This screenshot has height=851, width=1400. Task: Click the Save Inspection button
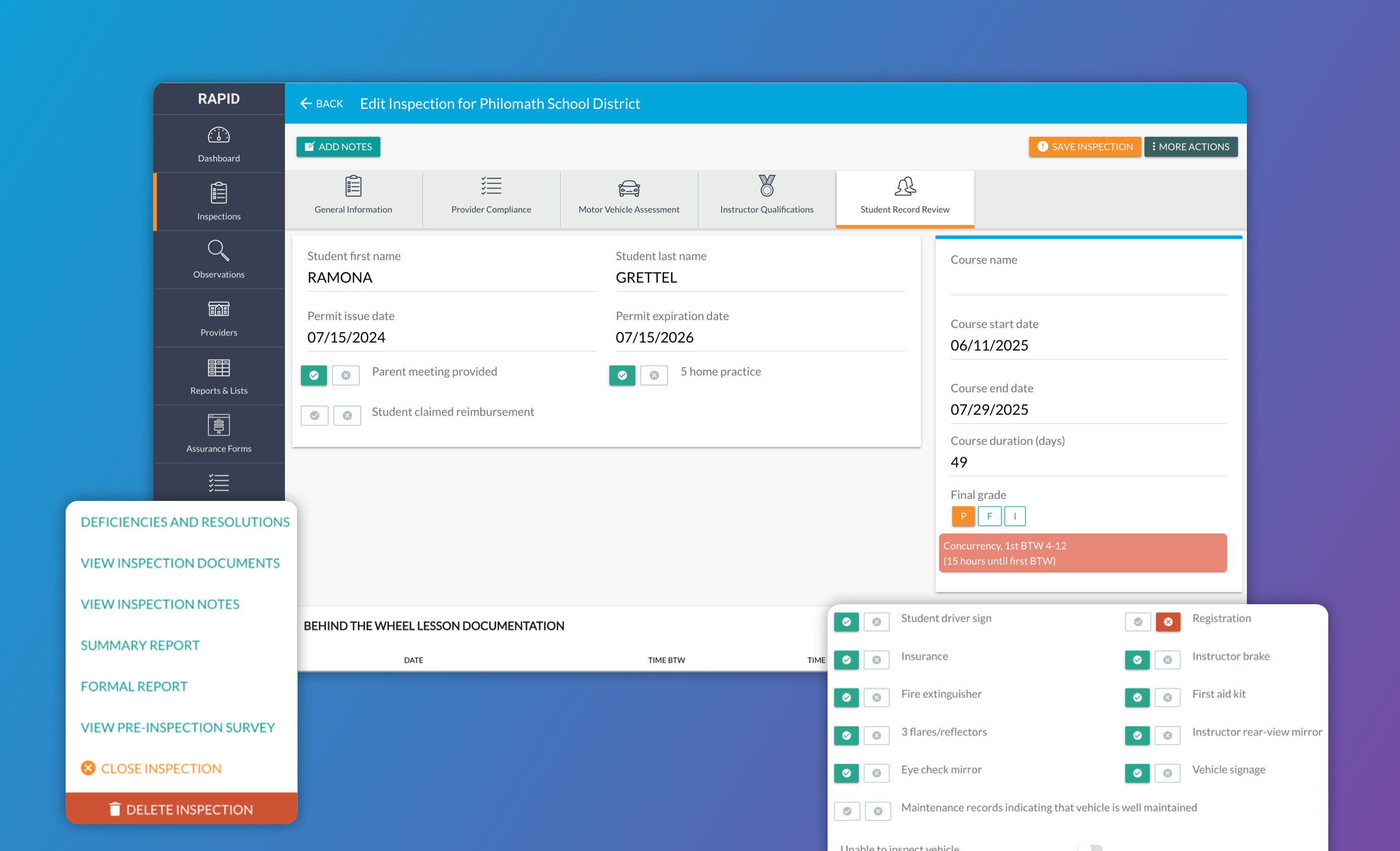pyautogui.click(x=1085, y=146)
